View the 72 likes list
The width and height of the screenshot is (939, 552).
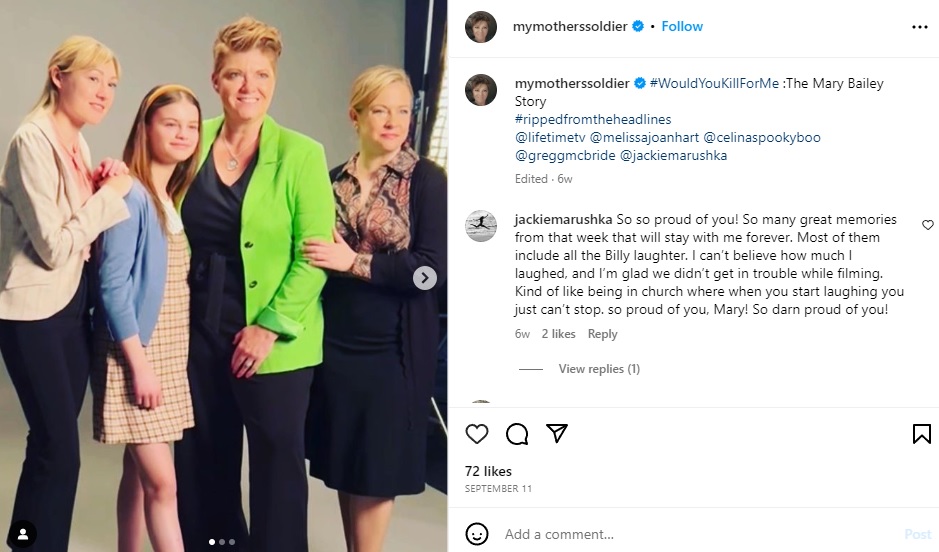[488, 471]
